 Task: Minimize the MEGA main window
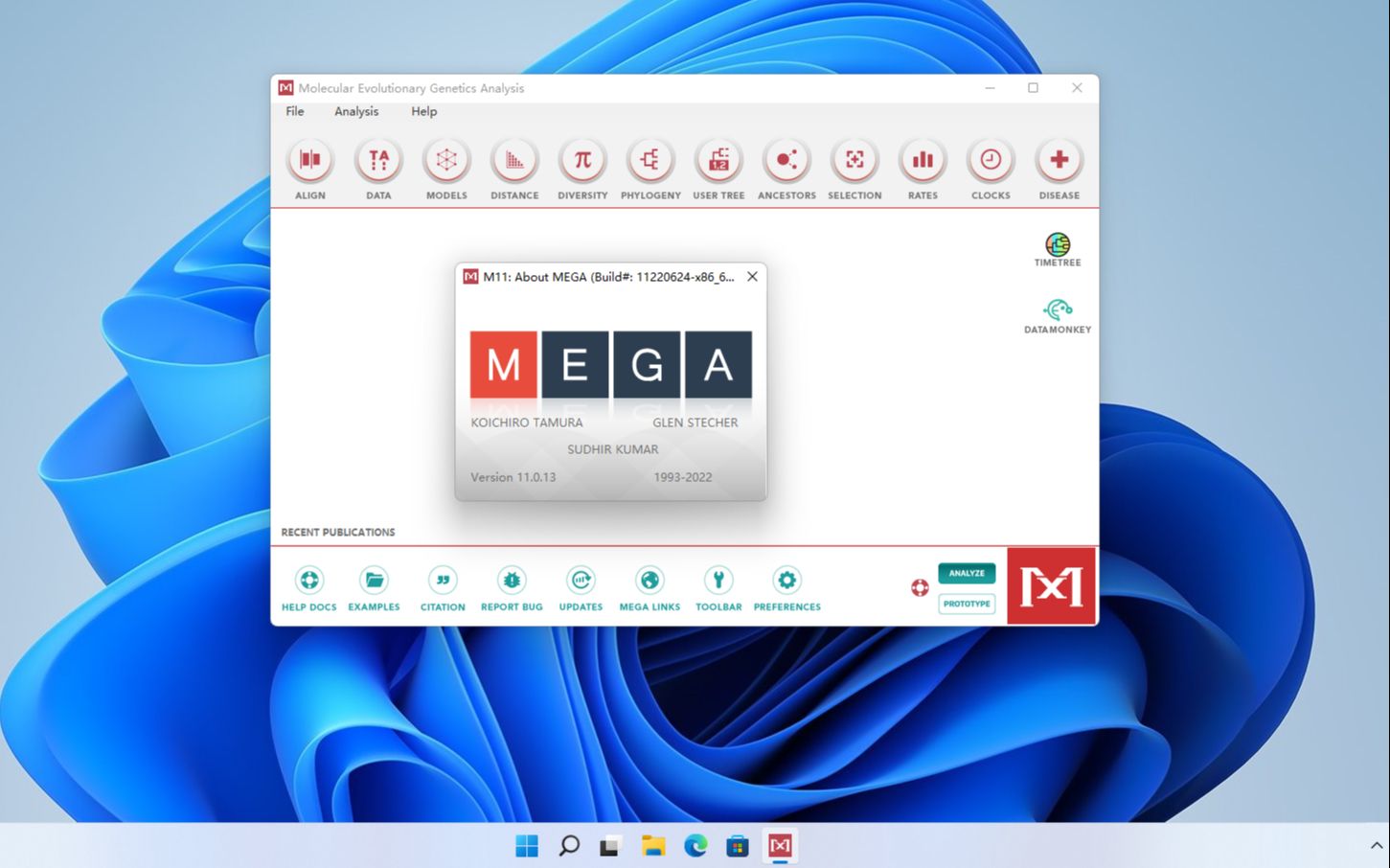tap(990, 88)
